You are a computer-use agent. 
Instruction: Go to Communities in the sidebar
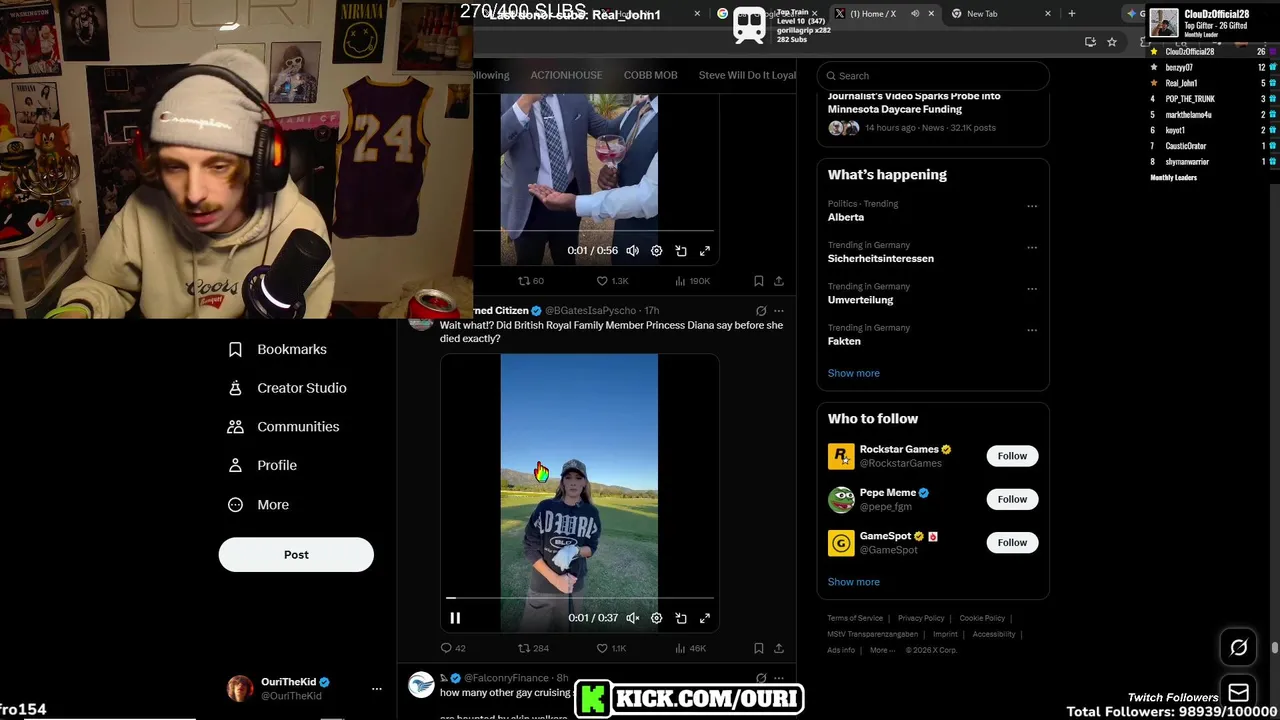point(284,427)
